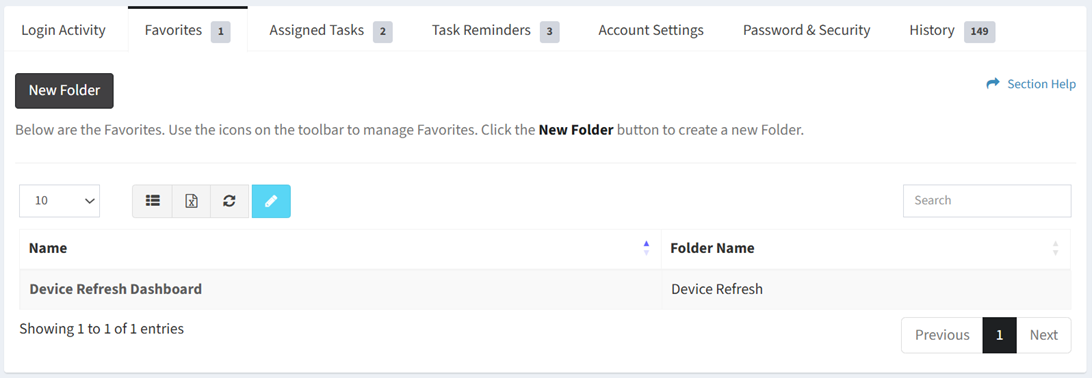1092x378 pixels.
Task: Click the Section Help arrow icon
Action: click(x=993, y=84)
